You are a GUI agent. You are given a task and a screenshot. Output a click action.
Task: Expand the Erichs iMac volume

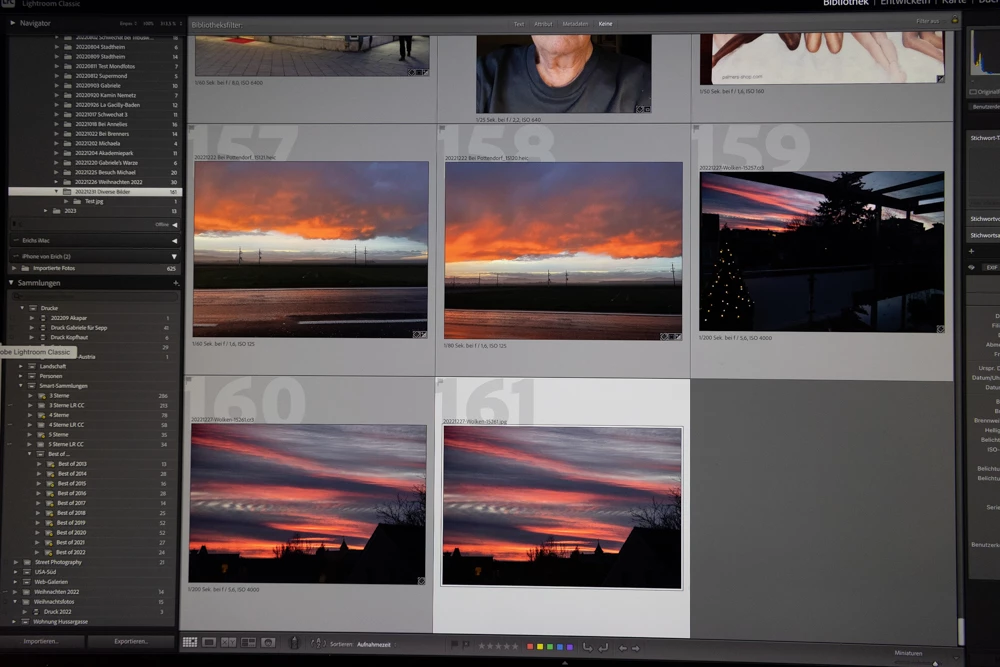click(174, 240)
